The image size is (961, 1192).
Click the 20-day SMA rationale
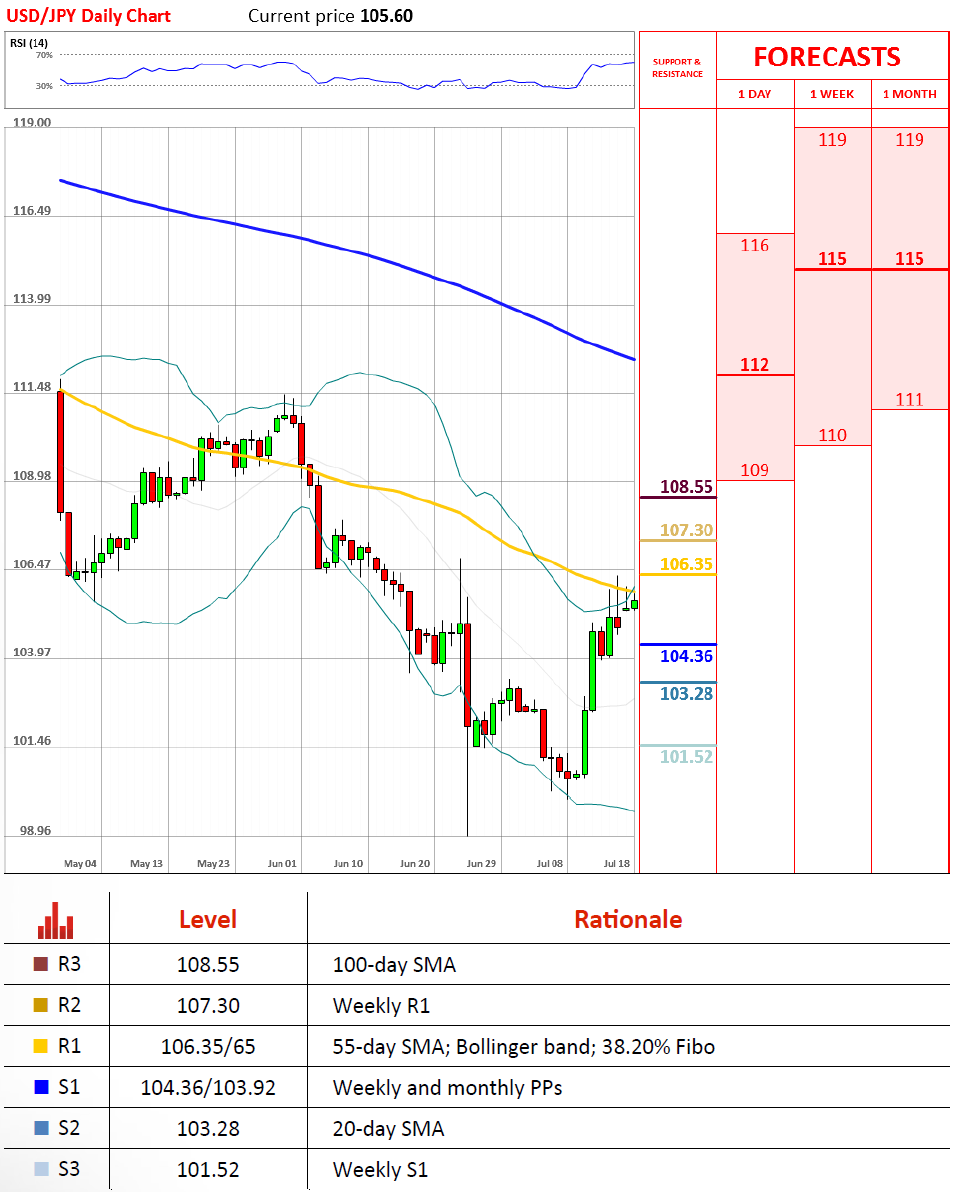click(x=389, y=1129)
